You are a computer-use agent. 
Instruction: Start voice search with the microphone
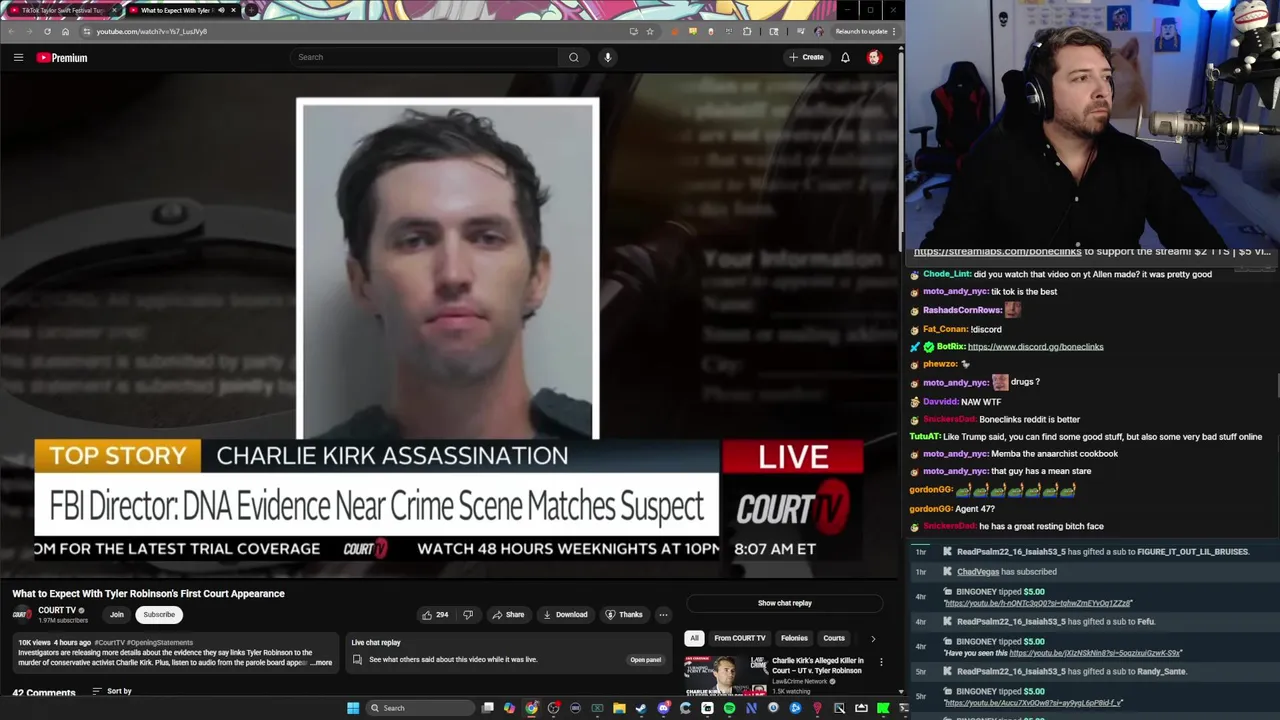[607, 57]
